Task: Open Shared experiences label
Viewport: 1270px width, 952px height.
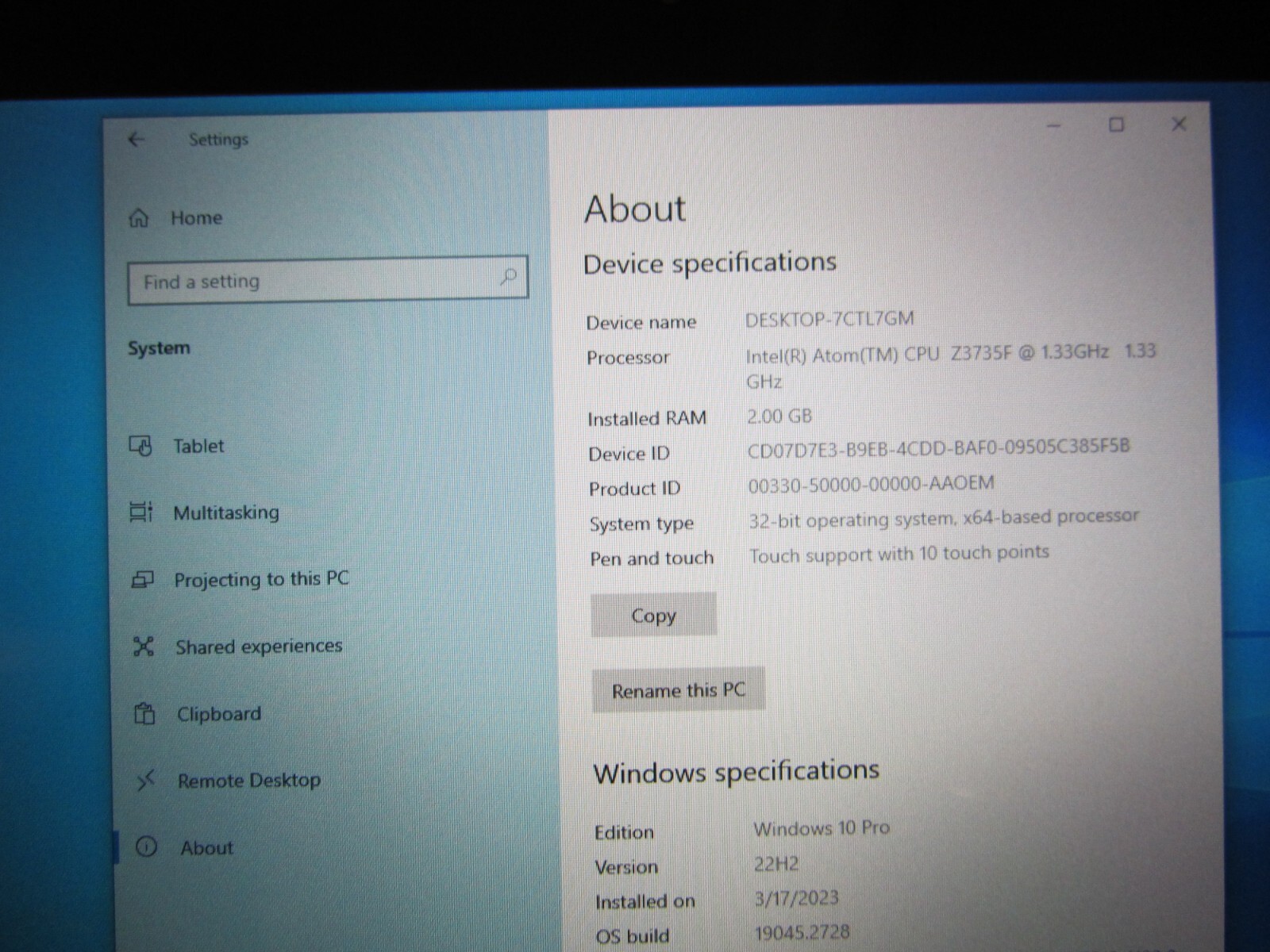Action: click(x=259, y=647)
